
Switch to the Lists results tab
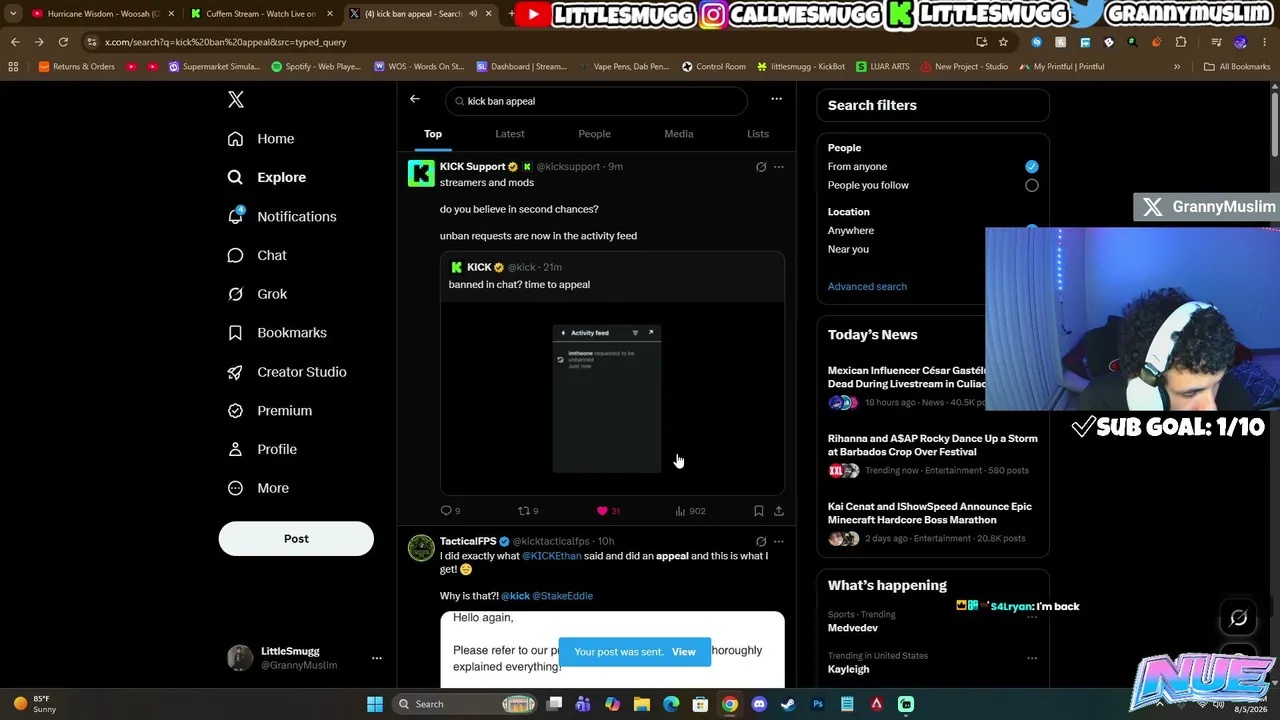758,134
